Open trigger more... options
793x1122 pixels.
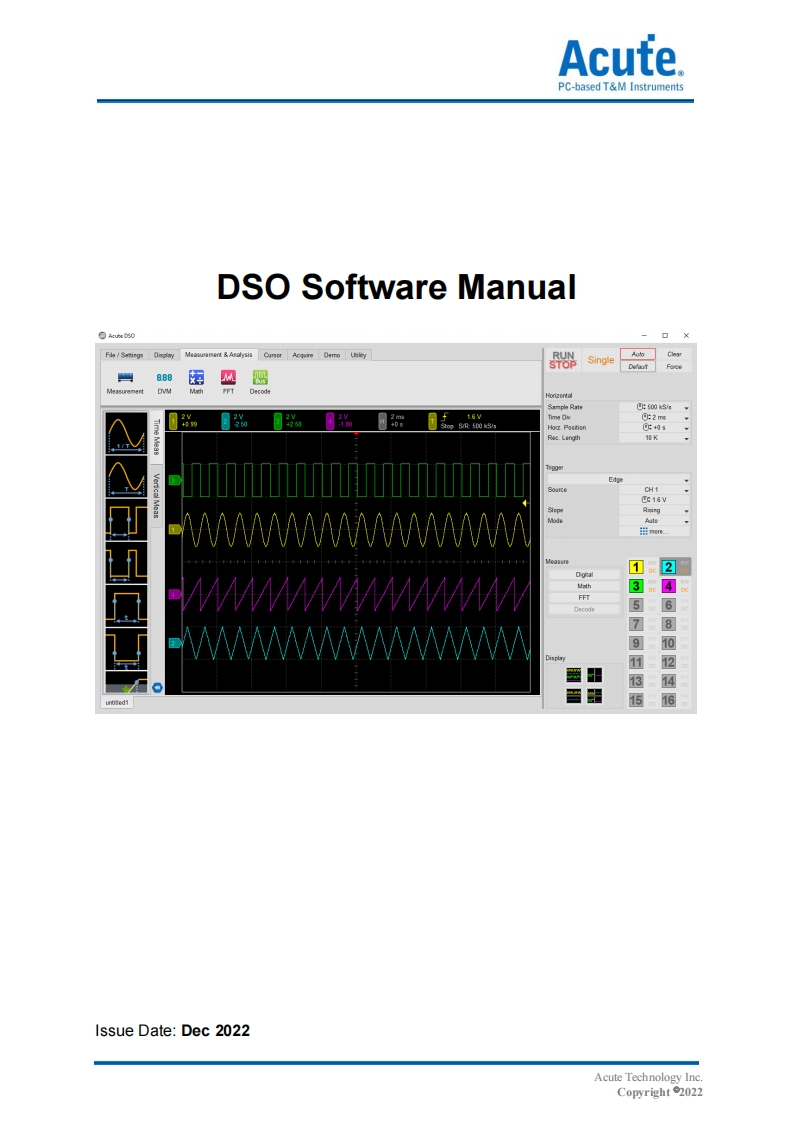pyautogui.click(x=653, y=532)
